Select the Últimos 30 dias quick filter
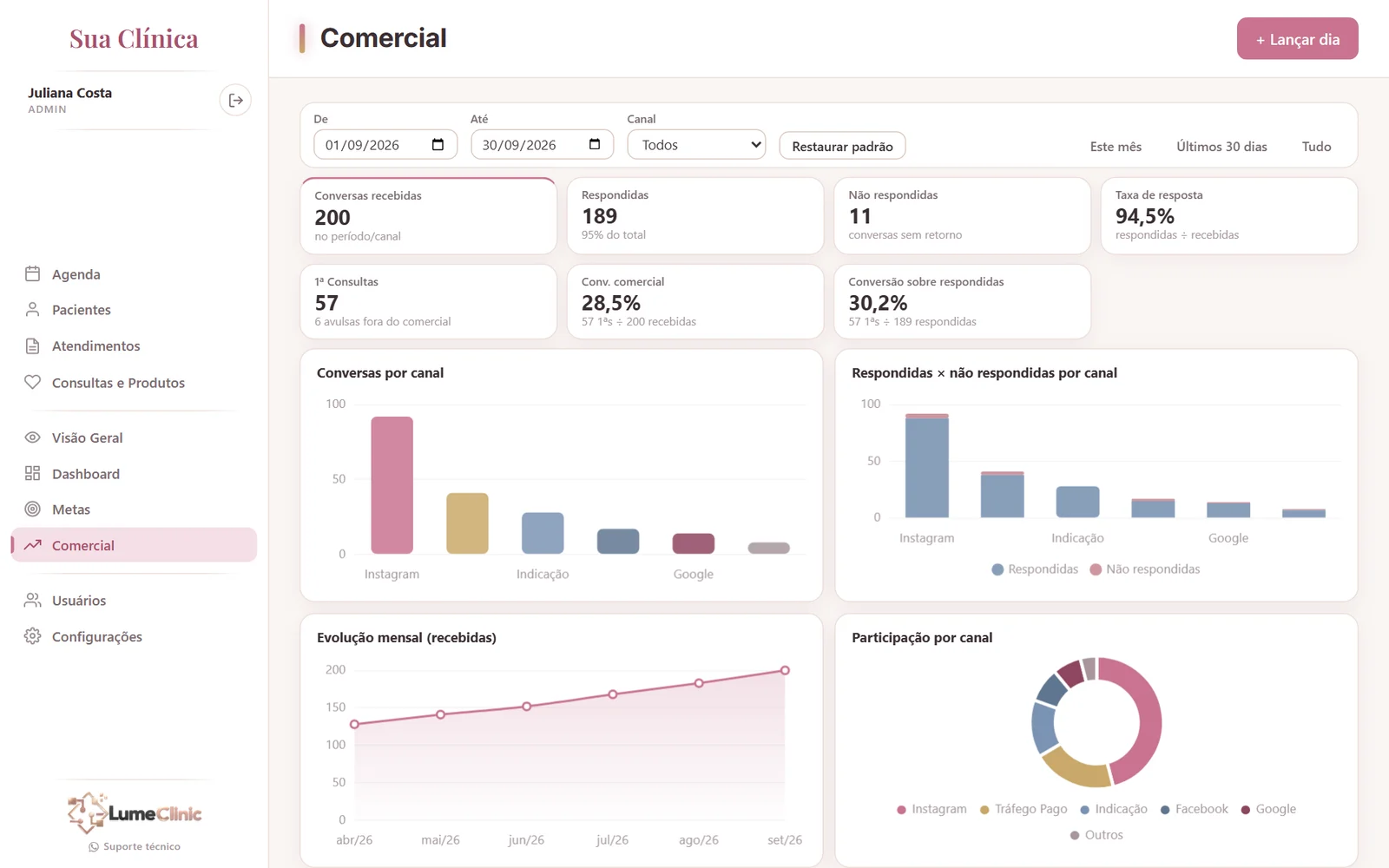 [x=1221, y=147]
